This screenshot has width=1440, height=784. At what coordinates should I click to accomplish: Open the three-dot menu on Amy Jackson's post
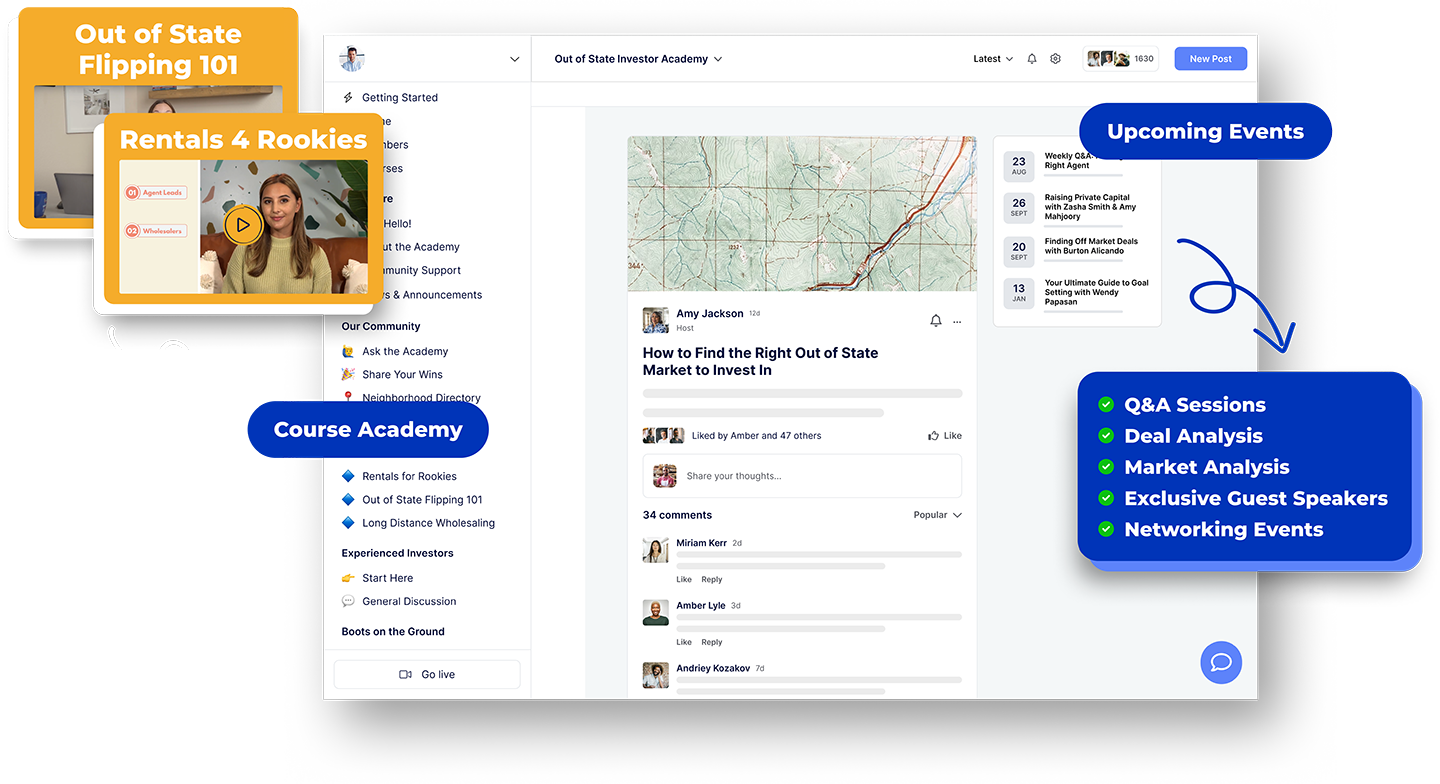click(x=957, y=322)
